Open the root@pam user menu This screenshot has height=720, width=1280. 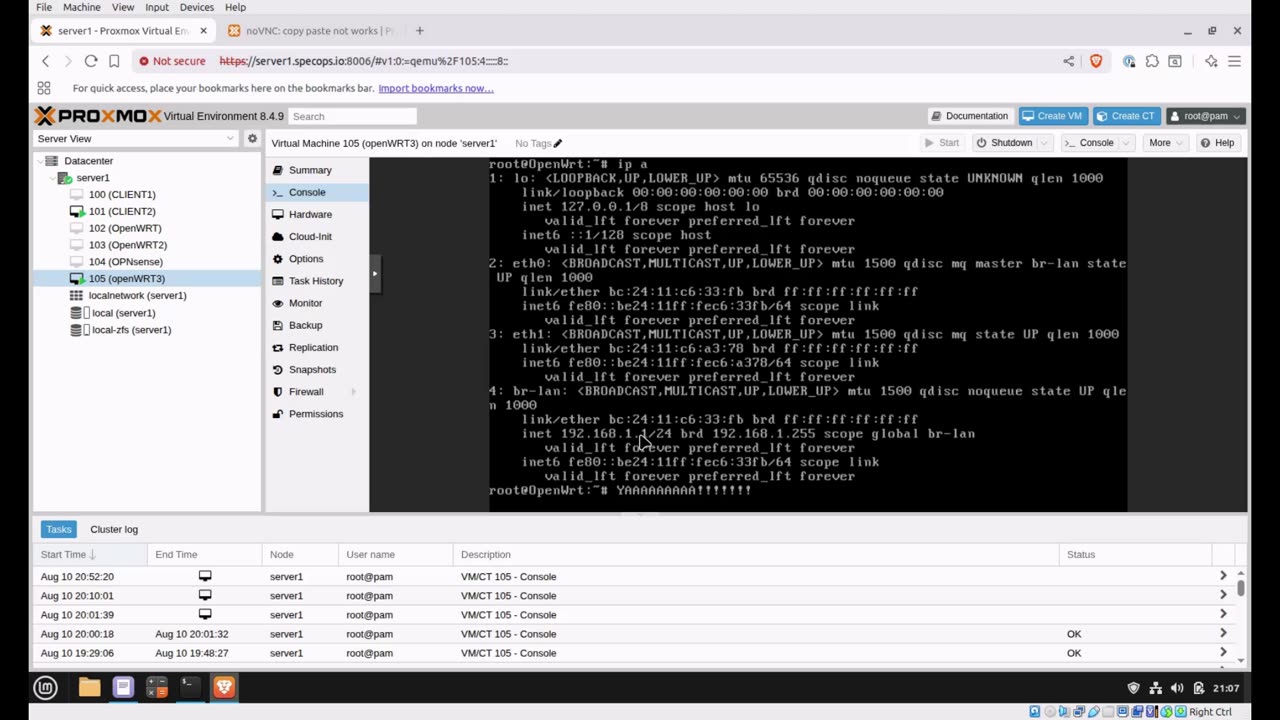[1206, 116]
